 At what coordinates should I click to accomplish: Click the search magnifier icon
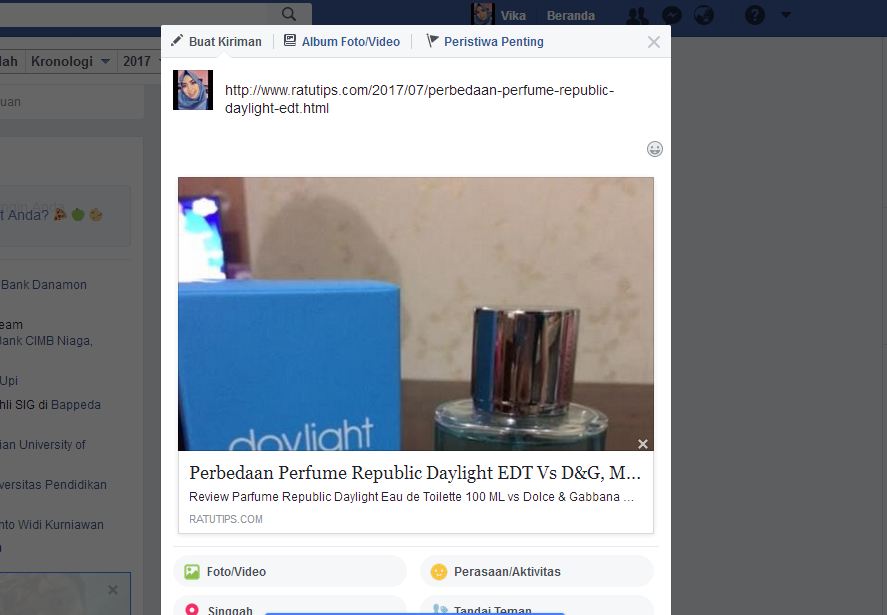289,14
